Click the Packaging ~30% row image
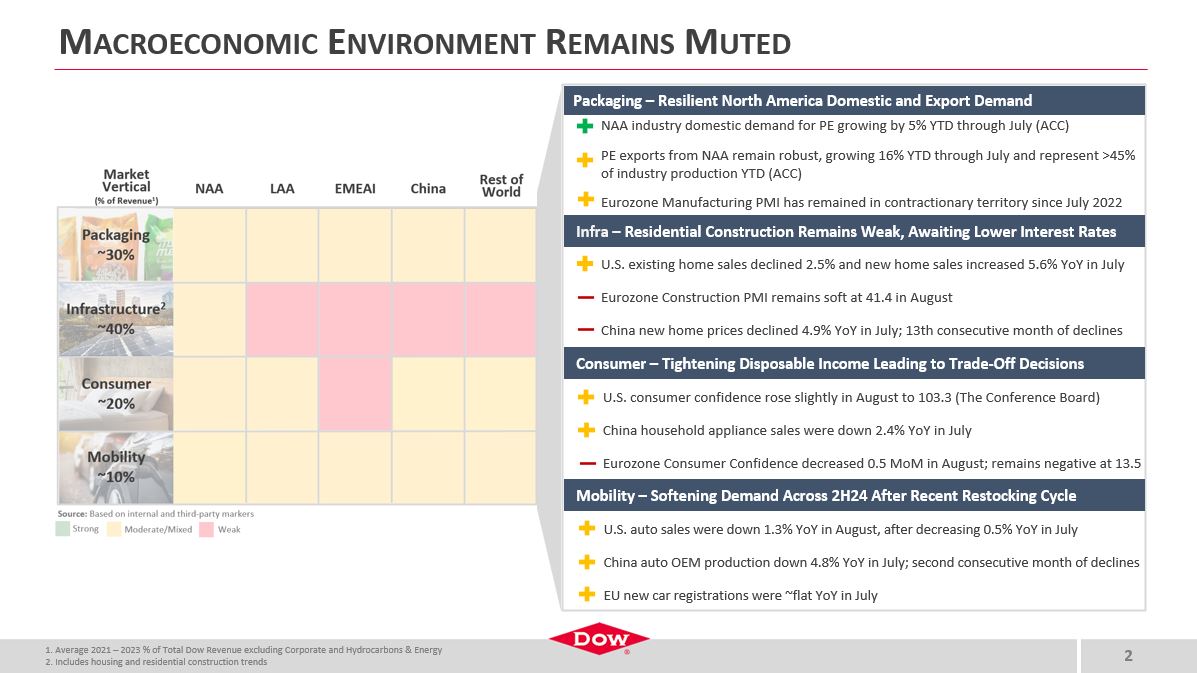The width and height of the screenshot is (1197, 673). pos(116,246)
